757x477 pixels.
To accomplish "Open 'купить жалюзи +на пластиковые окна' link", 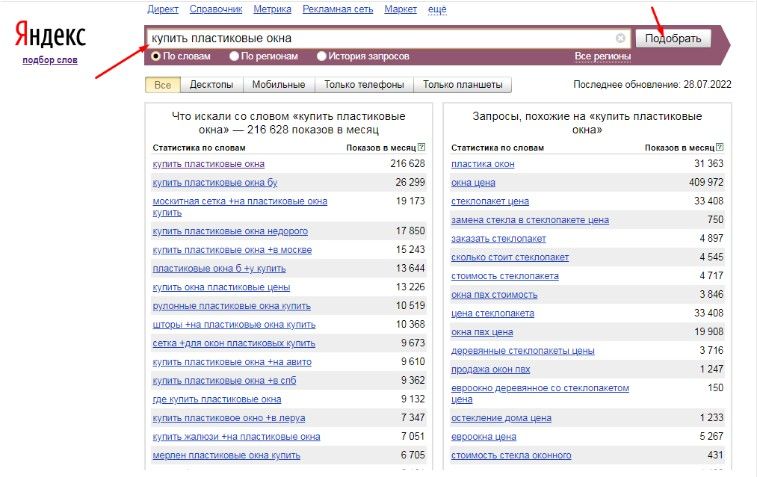I will pyautogui.click(x=237, y=437).
